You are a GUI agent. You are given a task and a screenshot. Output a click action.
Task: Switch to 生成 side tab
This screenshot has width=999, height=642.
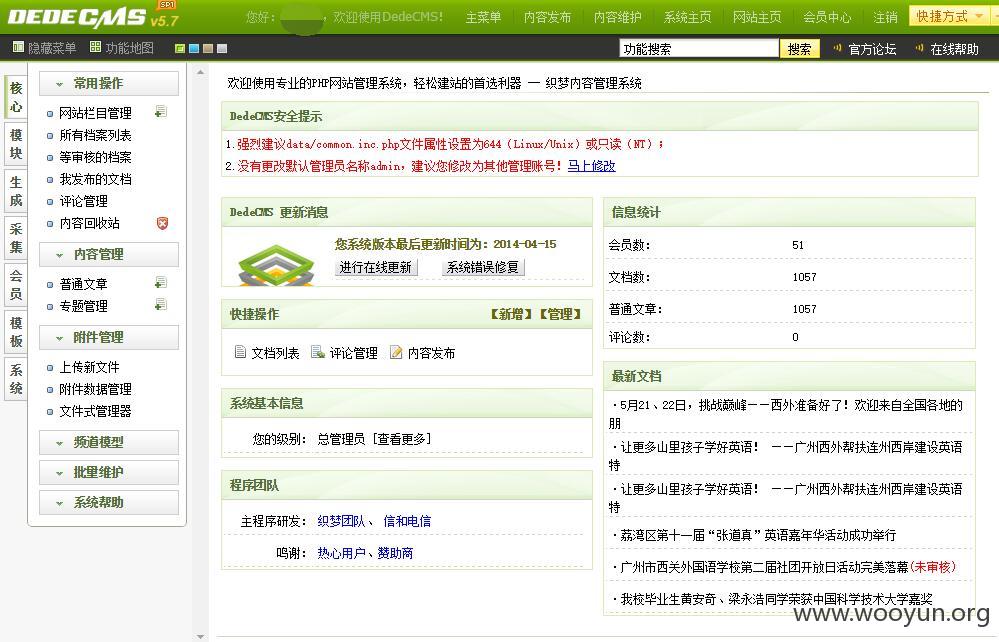(x=15, y=191)
